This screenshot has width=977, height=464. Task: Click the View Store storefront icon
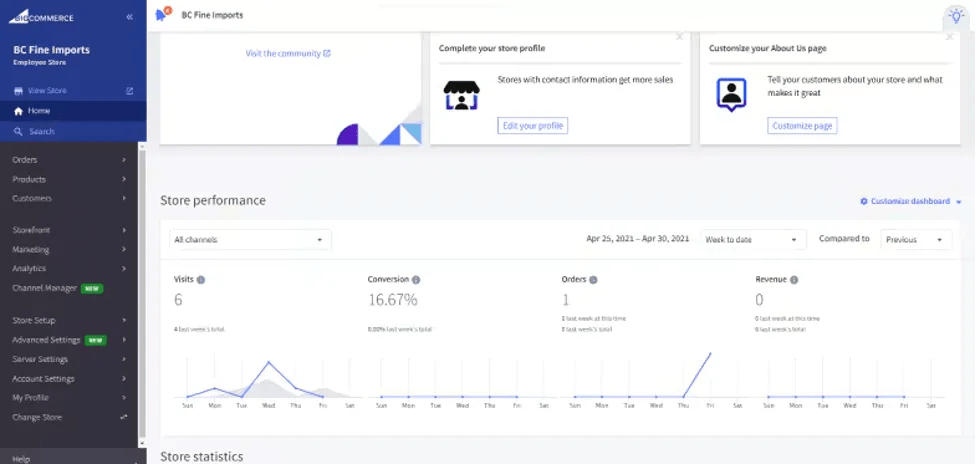pos(18,91)
